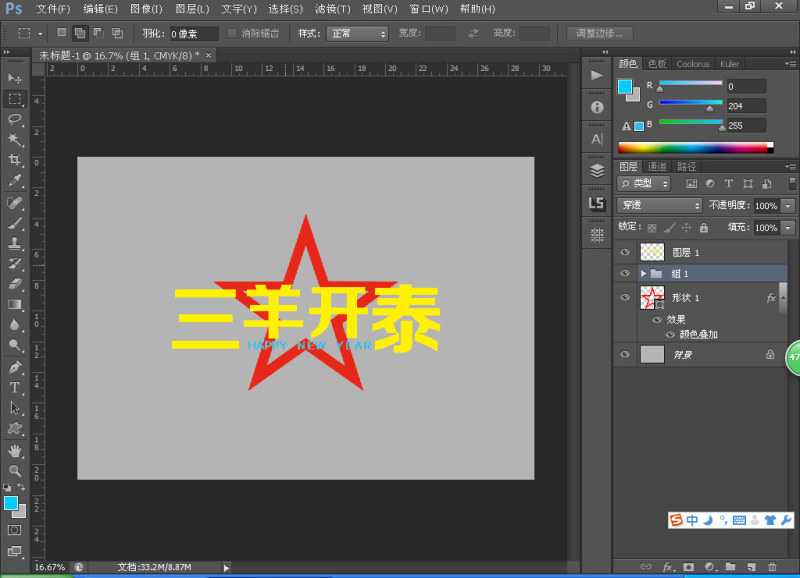
Task: Hide layer 图层 1
Action: point(625,252)
